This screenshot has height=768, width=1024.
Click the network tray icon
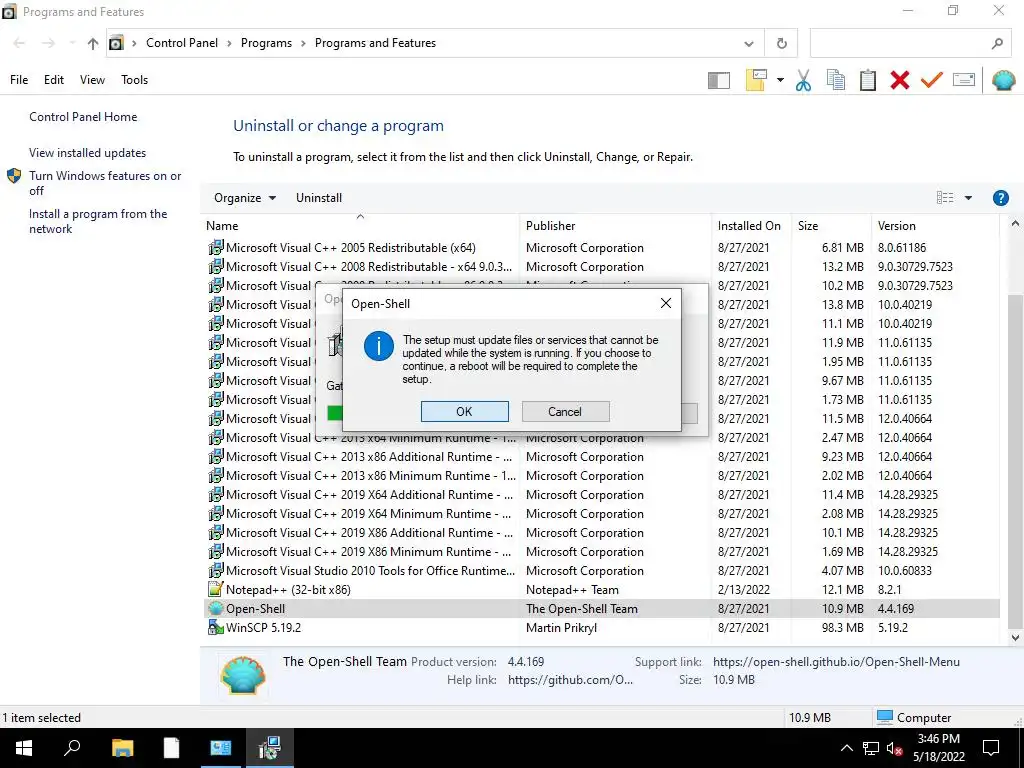[871, 748]
